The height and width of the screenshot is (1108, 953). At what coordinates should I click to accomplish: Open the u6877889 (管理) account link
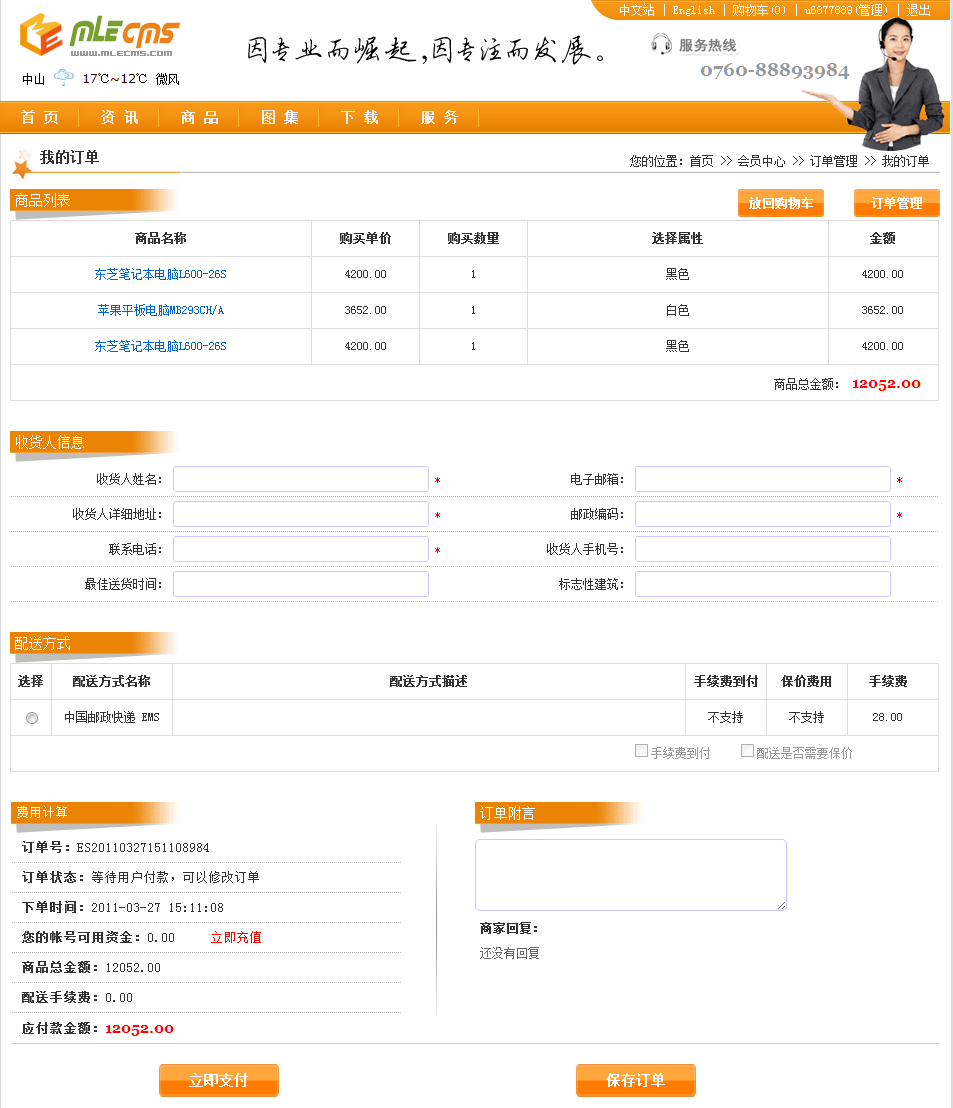[x=846, y=10]
